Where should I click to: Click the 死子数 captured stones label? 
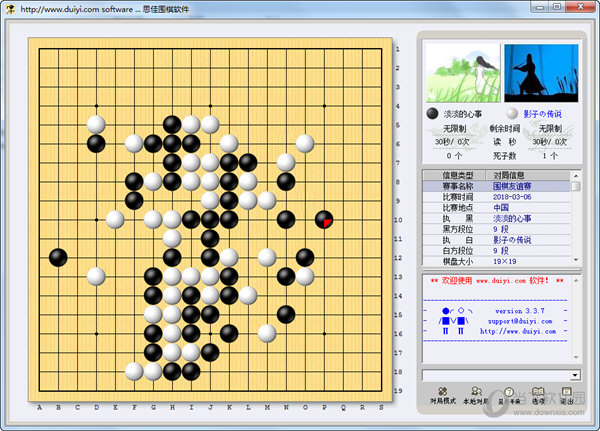coord(504,156)
